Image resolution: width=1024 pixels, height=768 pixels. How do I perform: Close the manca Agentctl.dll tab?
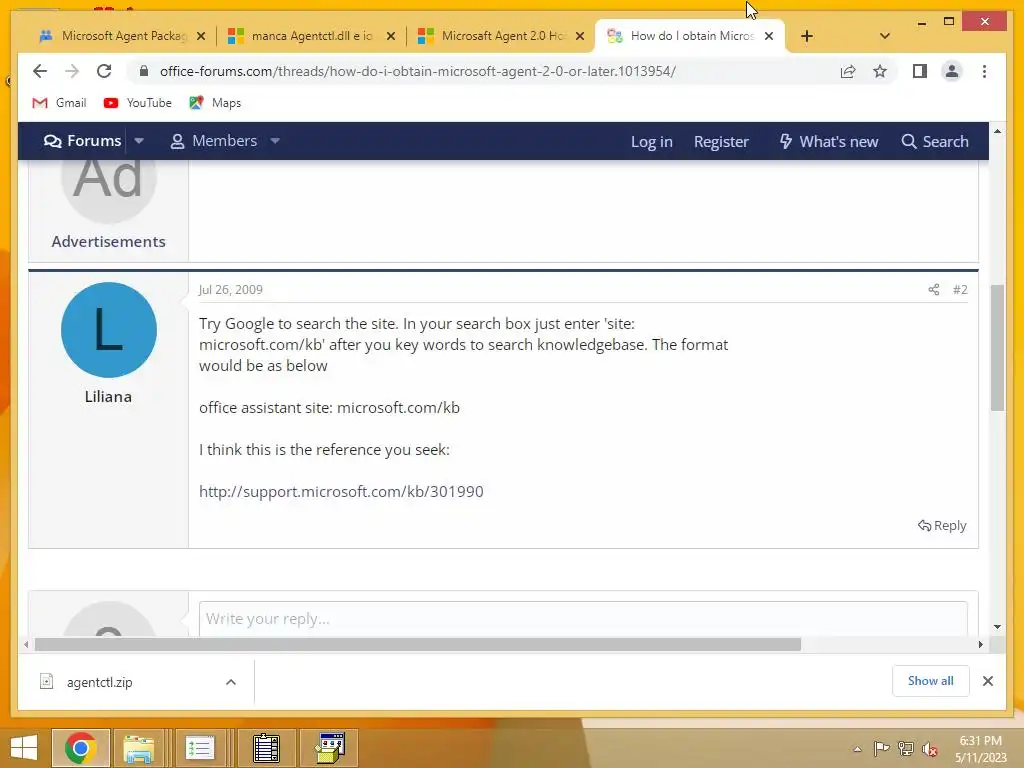391,36
